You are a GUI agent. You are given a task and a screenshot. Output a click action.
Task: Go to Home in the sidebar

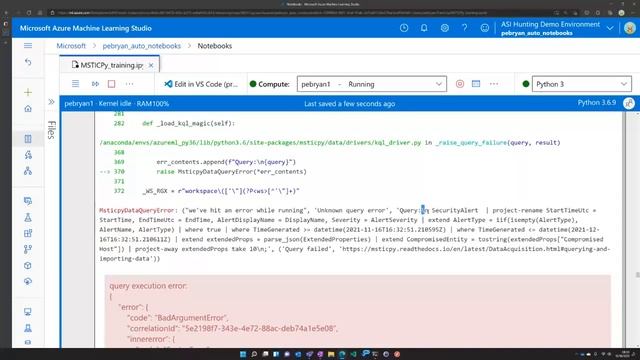pyautogui.click(x=28, y=109)
